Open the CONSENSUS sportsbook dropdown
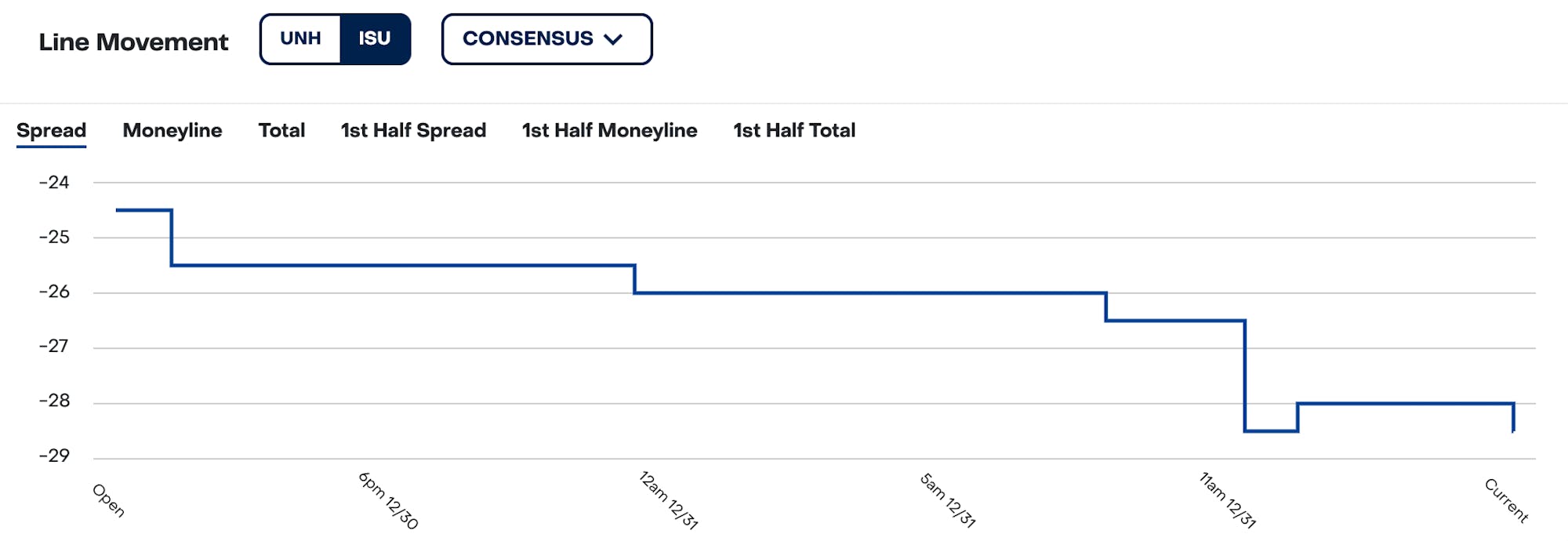Image resolution: width=1568 pixels, height=541 pixels. [x=546, y=39]
